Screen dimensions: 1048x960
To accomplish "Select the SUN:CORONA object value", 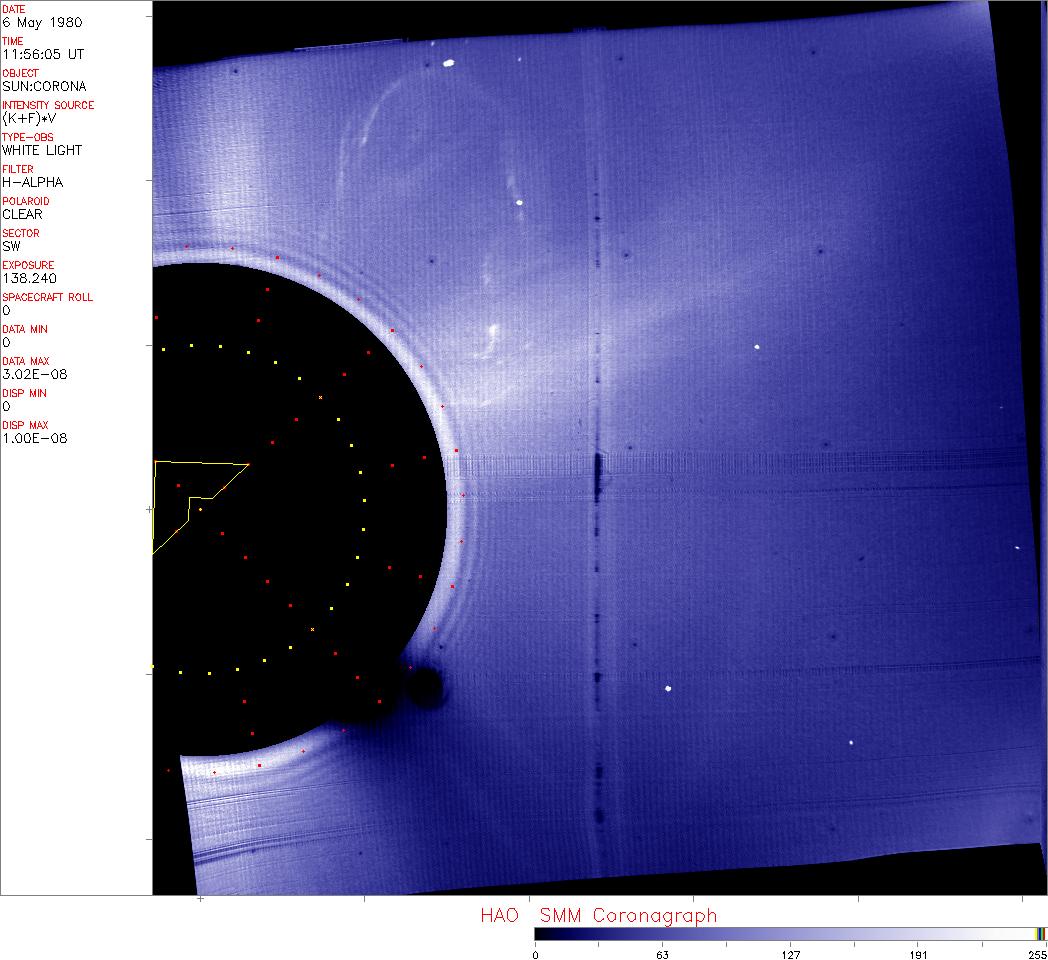I will (x=44, y=86).
